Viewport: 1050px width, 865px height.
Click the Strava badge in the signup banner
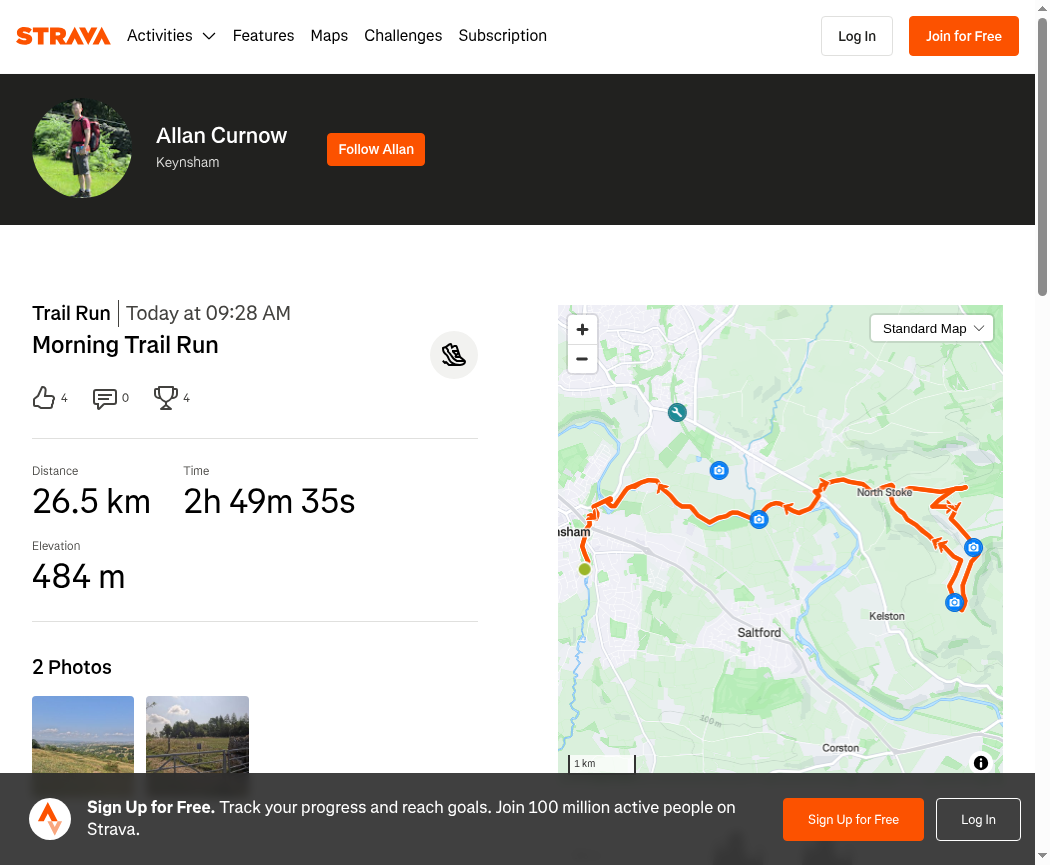(x=50, y=819)
